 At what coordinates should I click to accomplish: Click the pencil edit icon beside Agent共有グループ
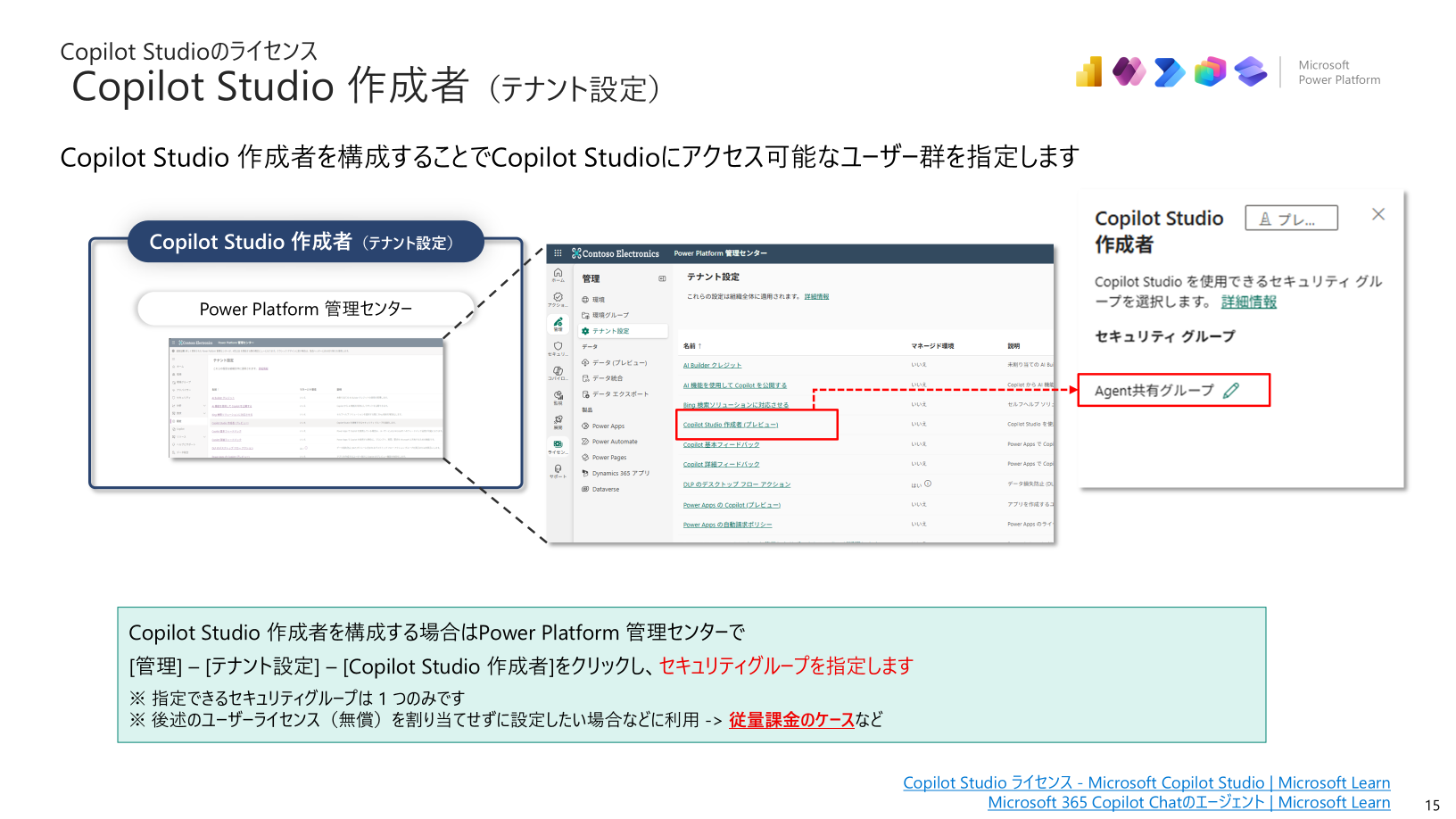(x=1231, y=391)
